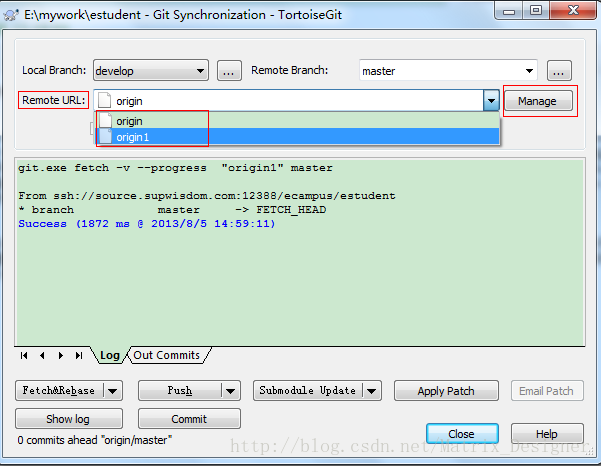Click the git.exe fetch command line
Screen dimensions: 601x466
[x=175, y=168]
